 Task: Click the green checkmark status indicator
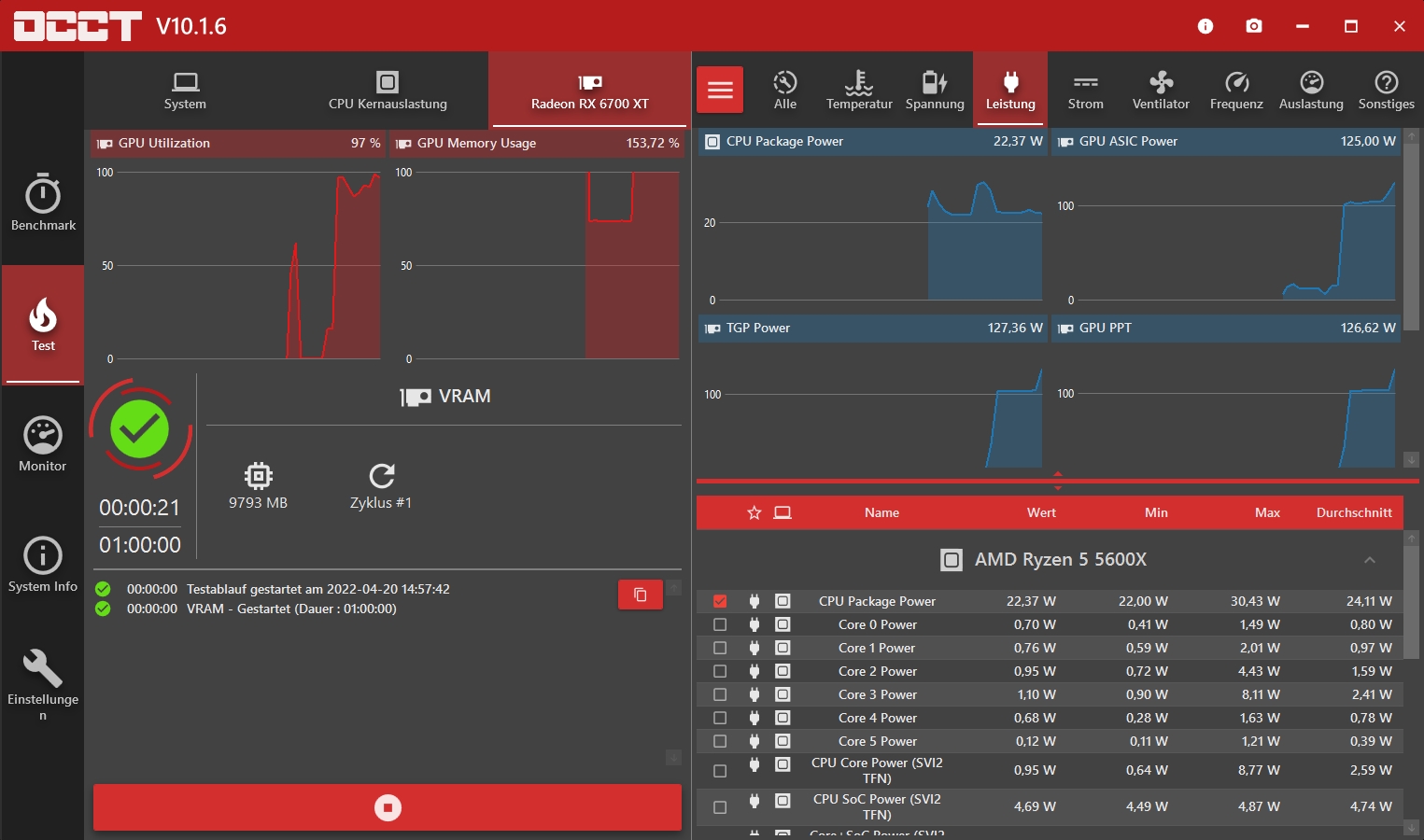point(140,429)
